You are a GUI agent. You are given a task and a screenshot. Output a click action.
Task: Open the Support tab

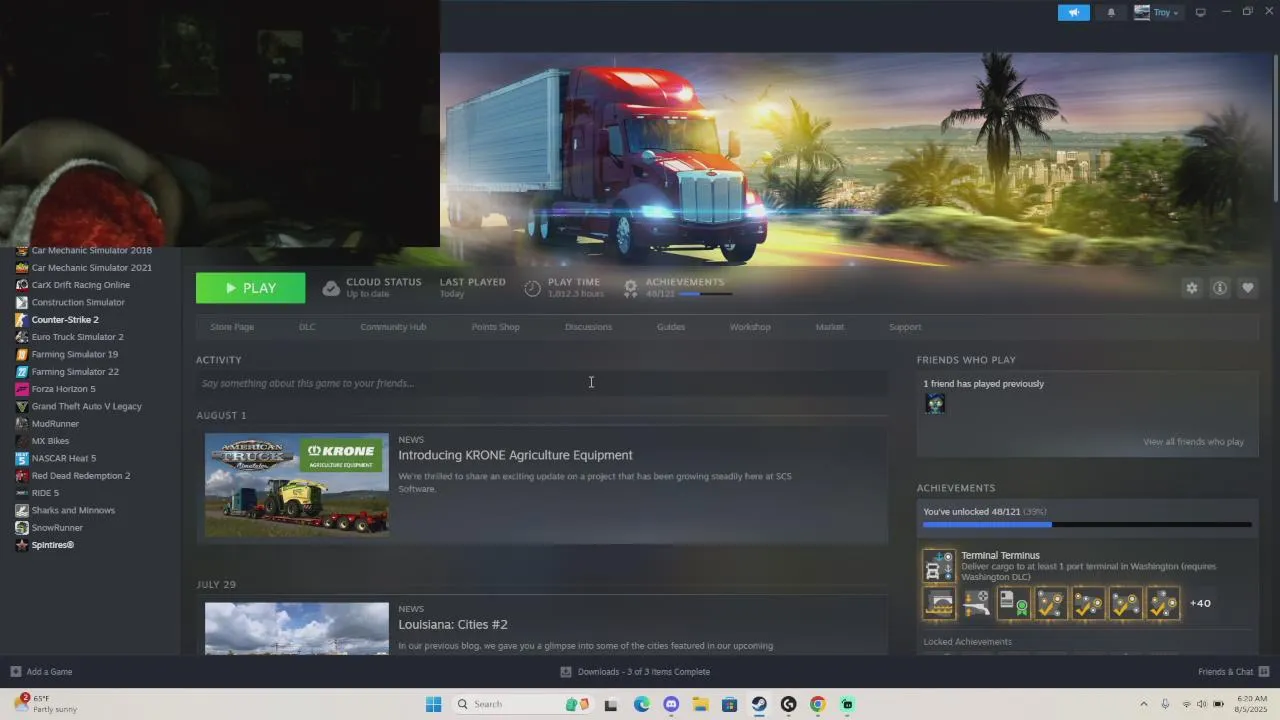905,327
